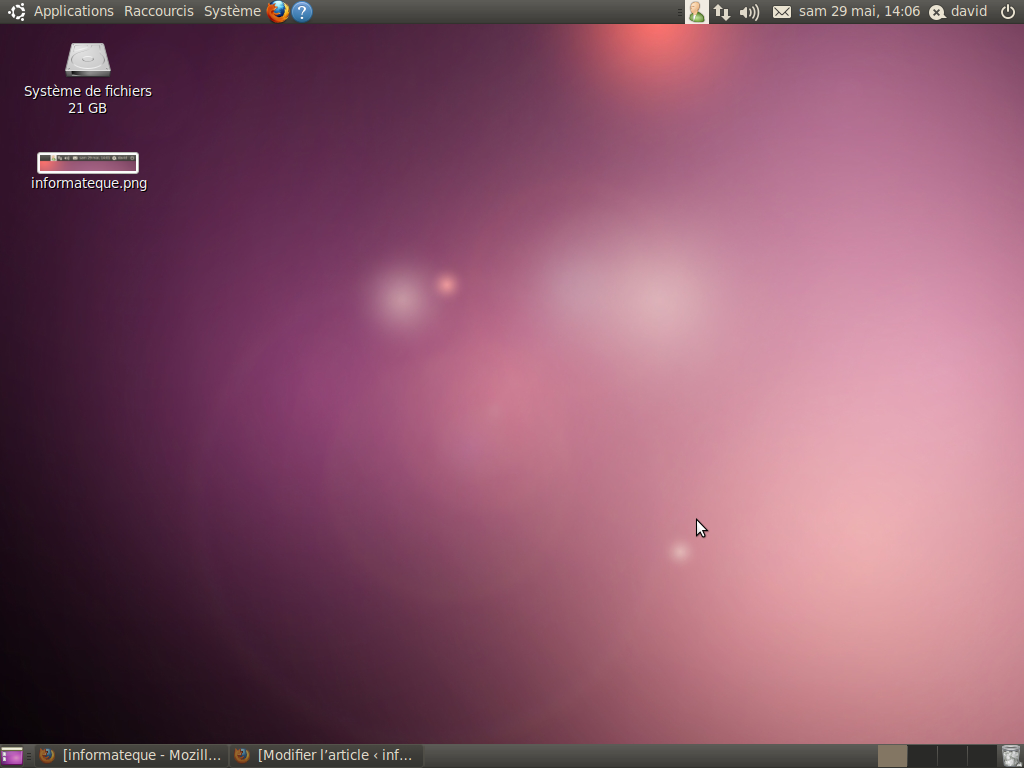Switch to the second workspace
The height and width of the screenshot is (768, 1024).
922,756
